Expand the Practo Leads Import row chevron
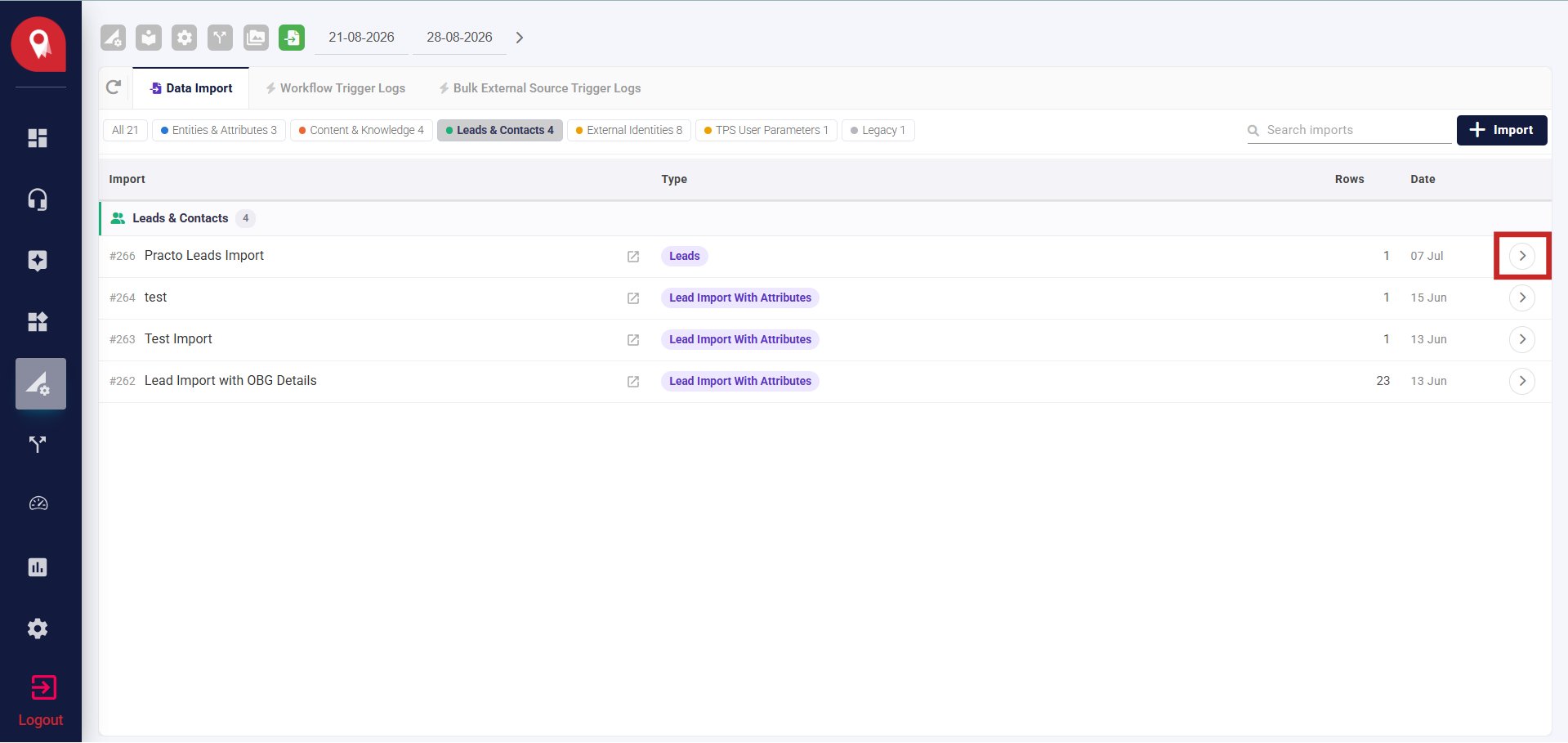Viewport: 1568px width, 743px height. pos(1522,256)
